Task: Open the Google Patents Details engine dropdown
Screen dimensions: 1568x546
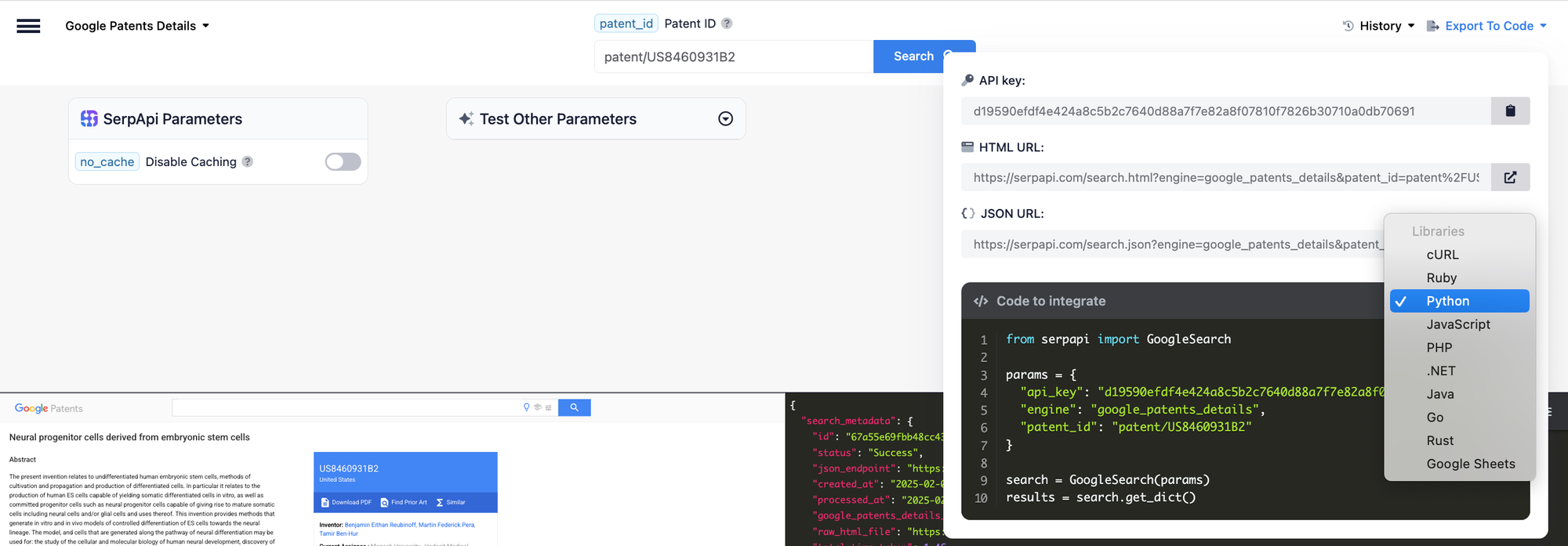Action: coord(137,26)
